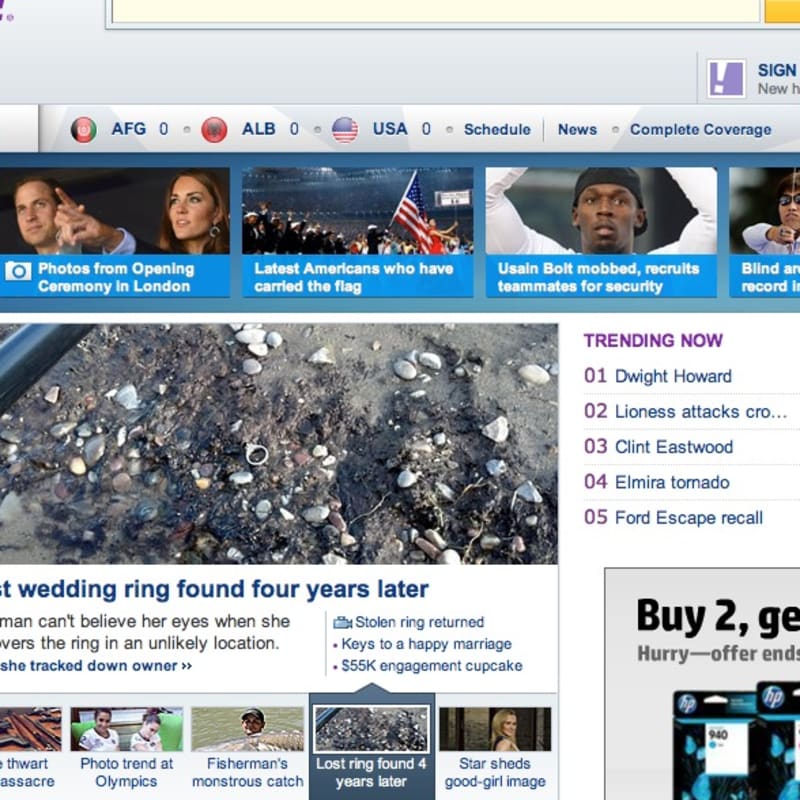Click the thwart massacre story thumbnail
The height and width of the screenshot is (800, 800).
(x=31, y=729)
